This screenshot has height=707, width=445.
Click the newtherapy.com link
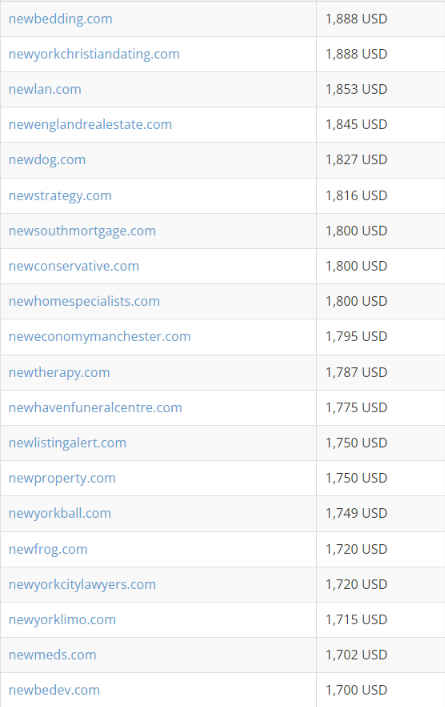click(x=60, y=372)
